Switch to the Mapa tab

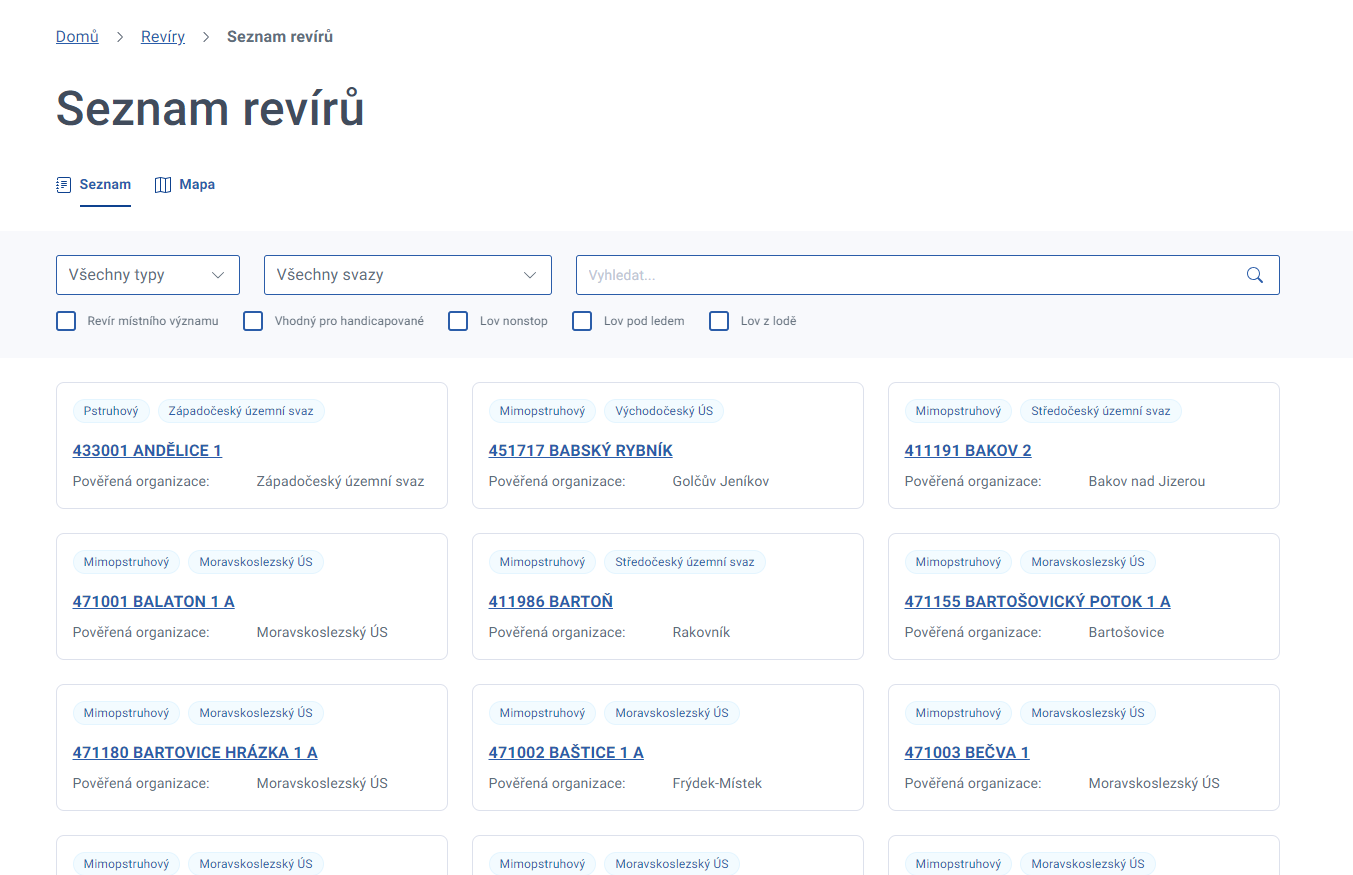197,185
